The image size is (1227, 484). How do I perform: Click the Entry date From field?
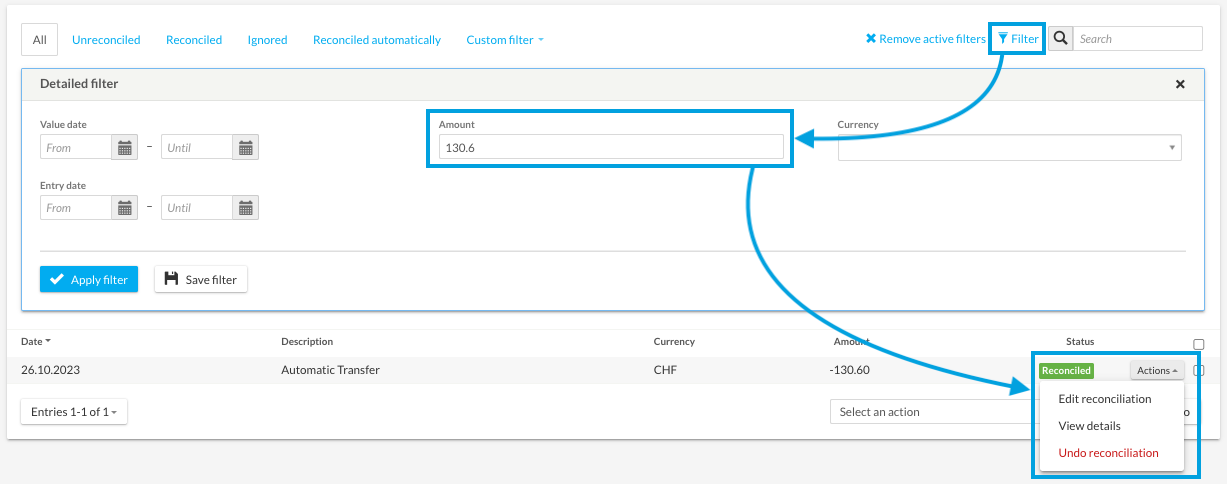click(76, 208)
